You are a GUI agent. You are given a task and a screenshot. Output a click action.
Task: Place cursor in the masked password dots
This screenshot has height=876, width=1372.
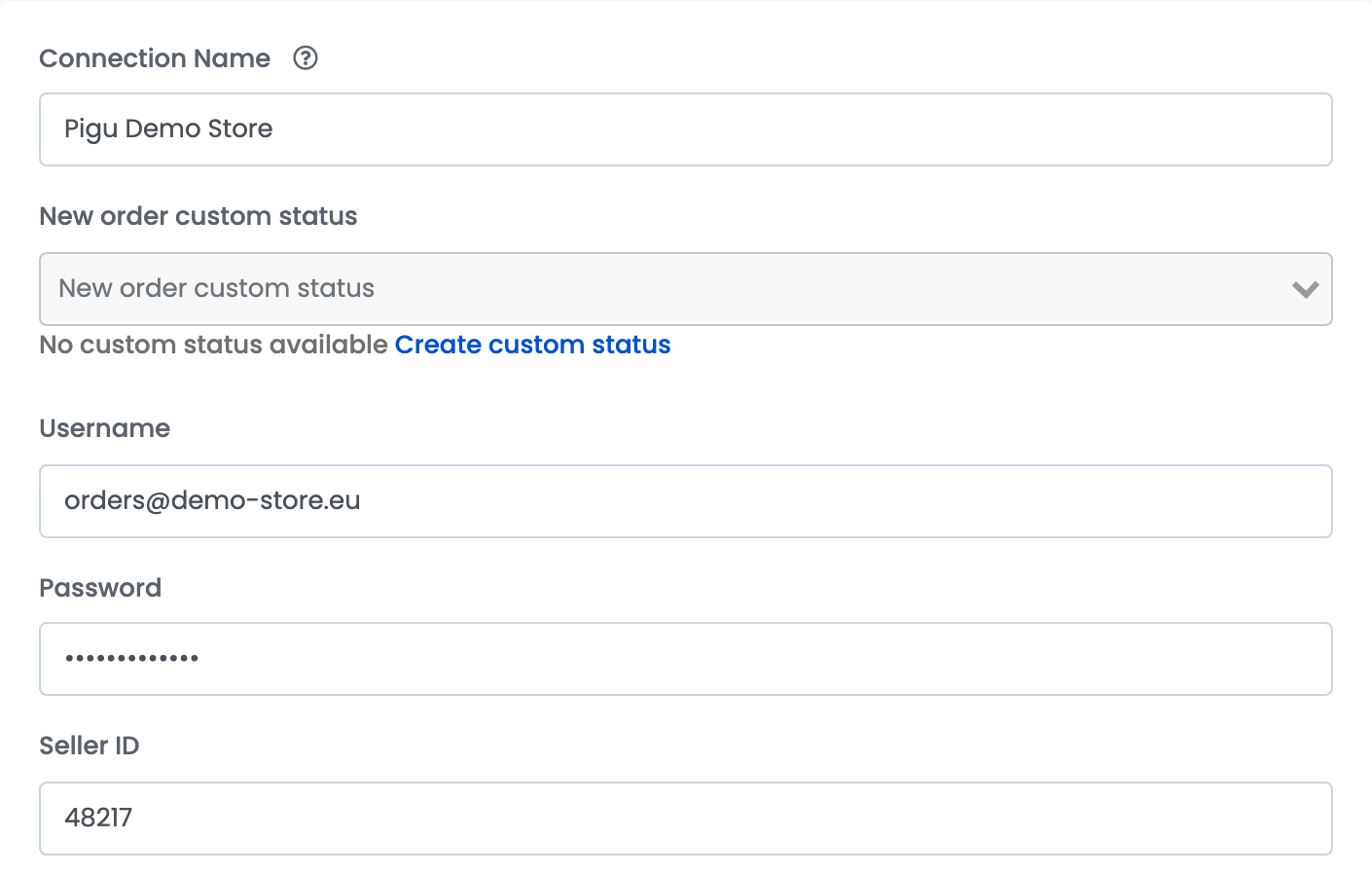click(x=131, y=659)
